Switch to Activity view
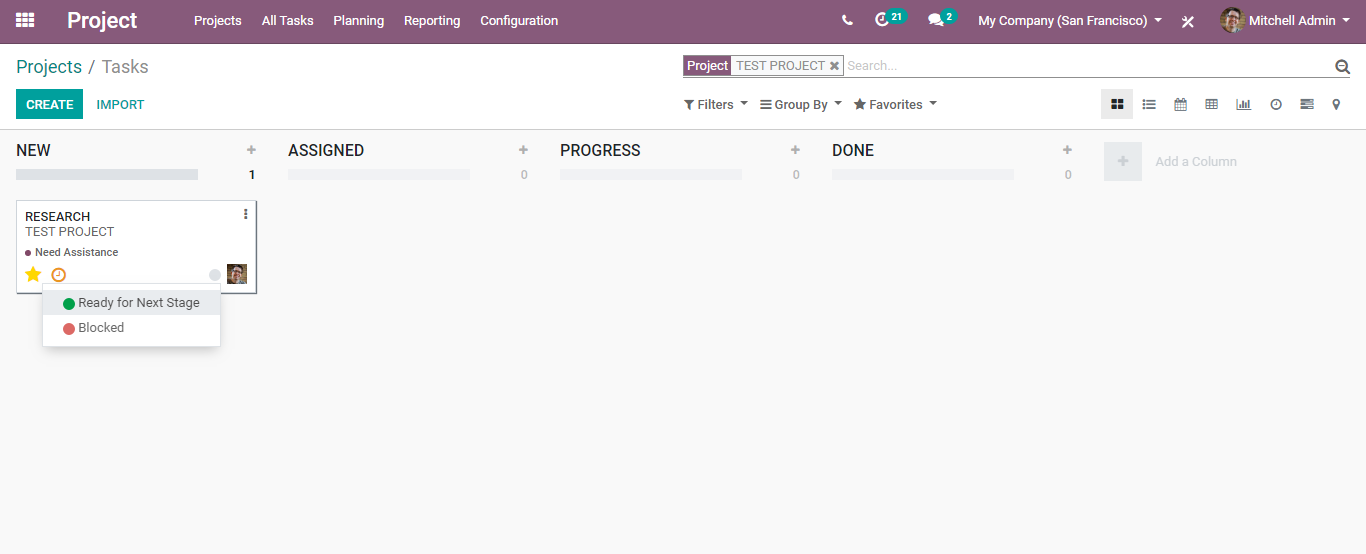 click(x=1276, y=104)
